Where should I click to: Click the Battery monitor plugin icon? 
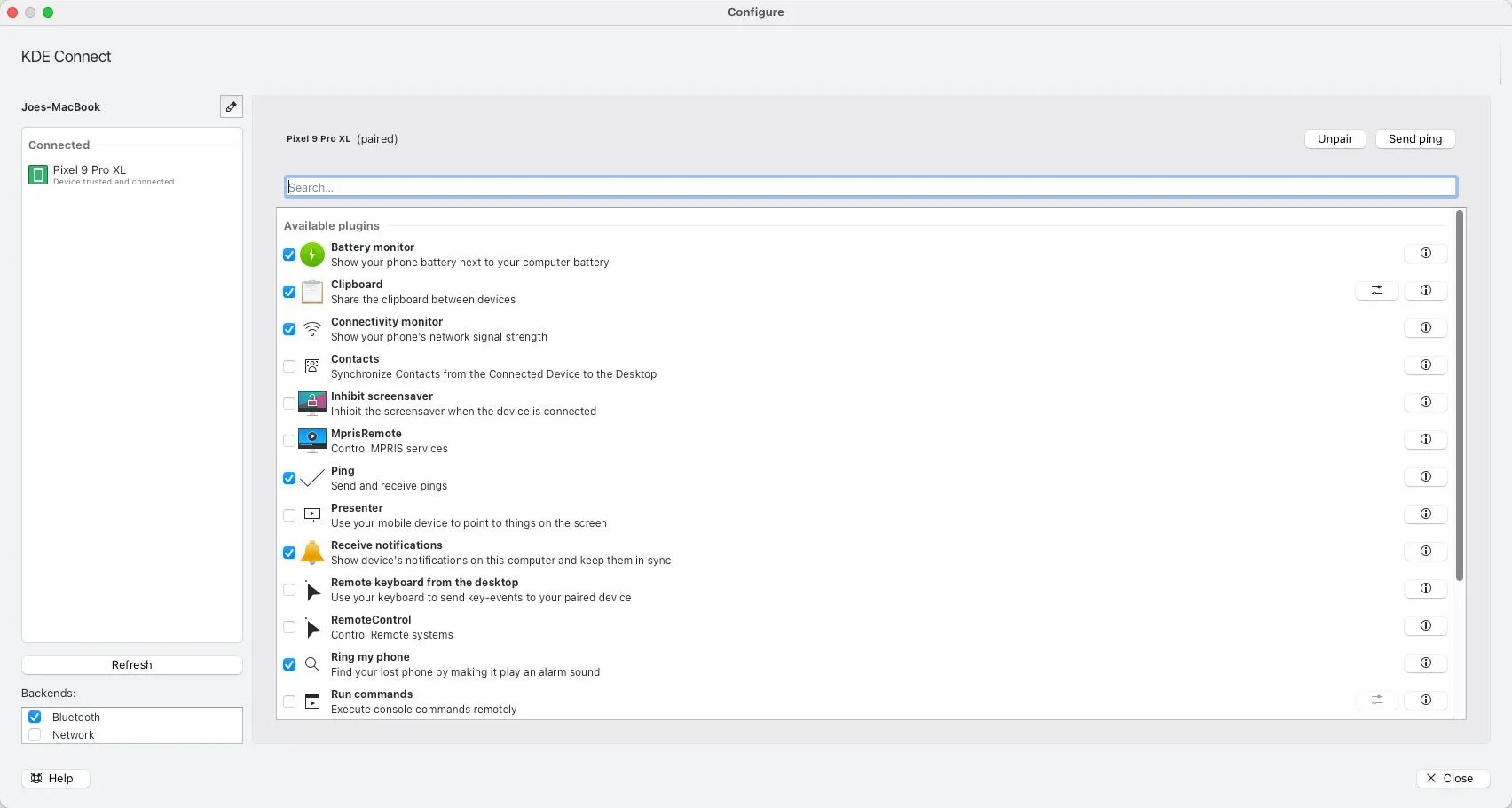(x=312, y=255)
